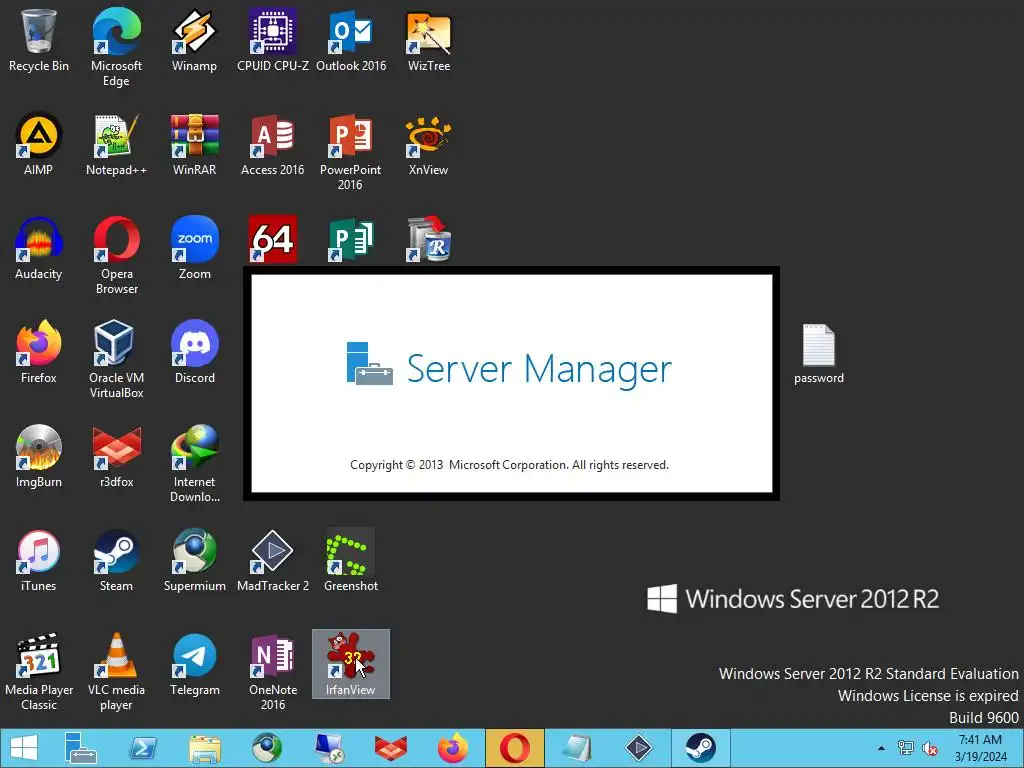Launch PowerShell from the taskbar
The width and height of the screenshot is (1024, 768).
click(x=143, y=748)
